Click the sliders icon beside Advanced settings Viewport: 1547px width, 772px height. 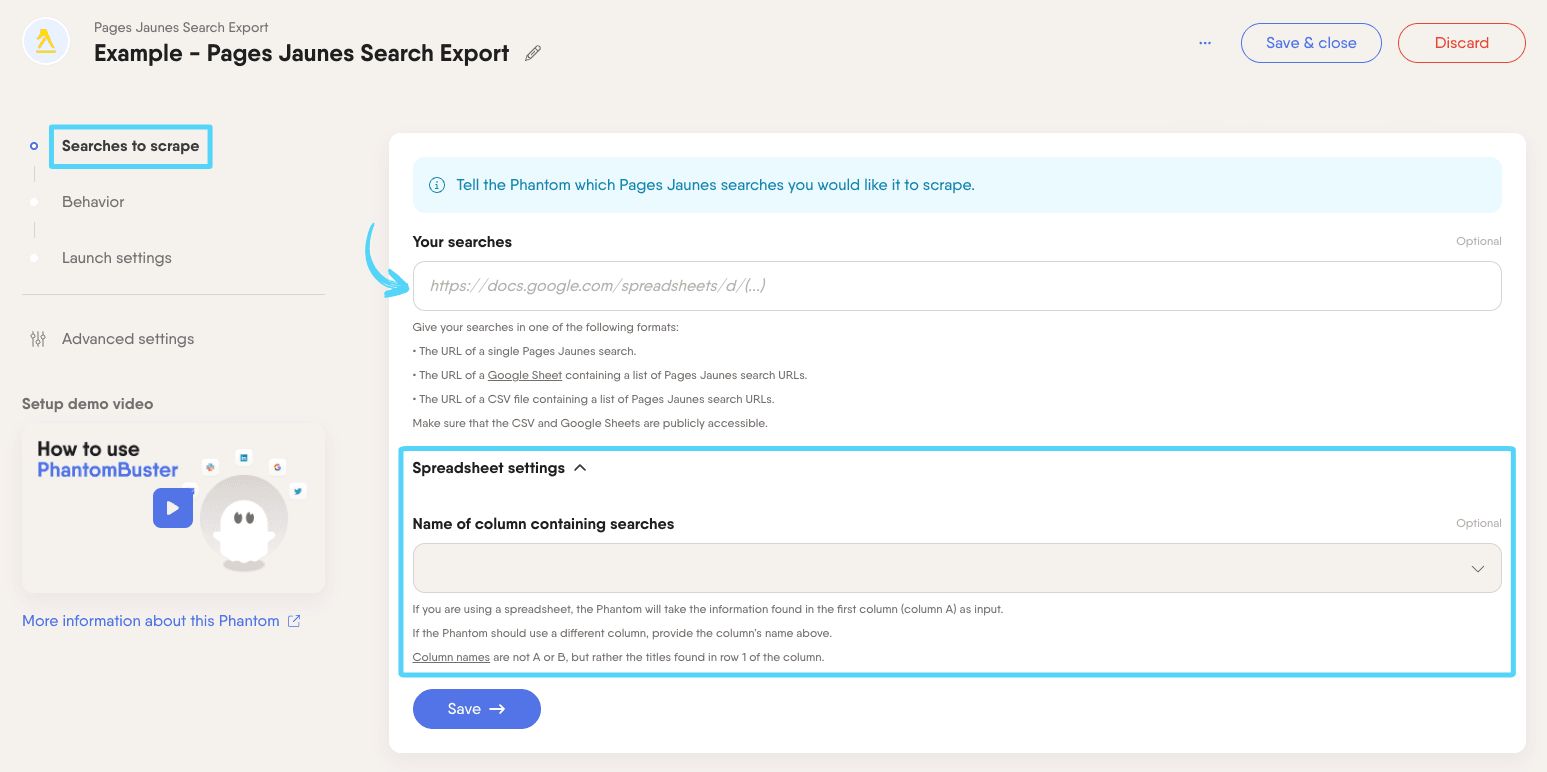(x=38, y=339)
